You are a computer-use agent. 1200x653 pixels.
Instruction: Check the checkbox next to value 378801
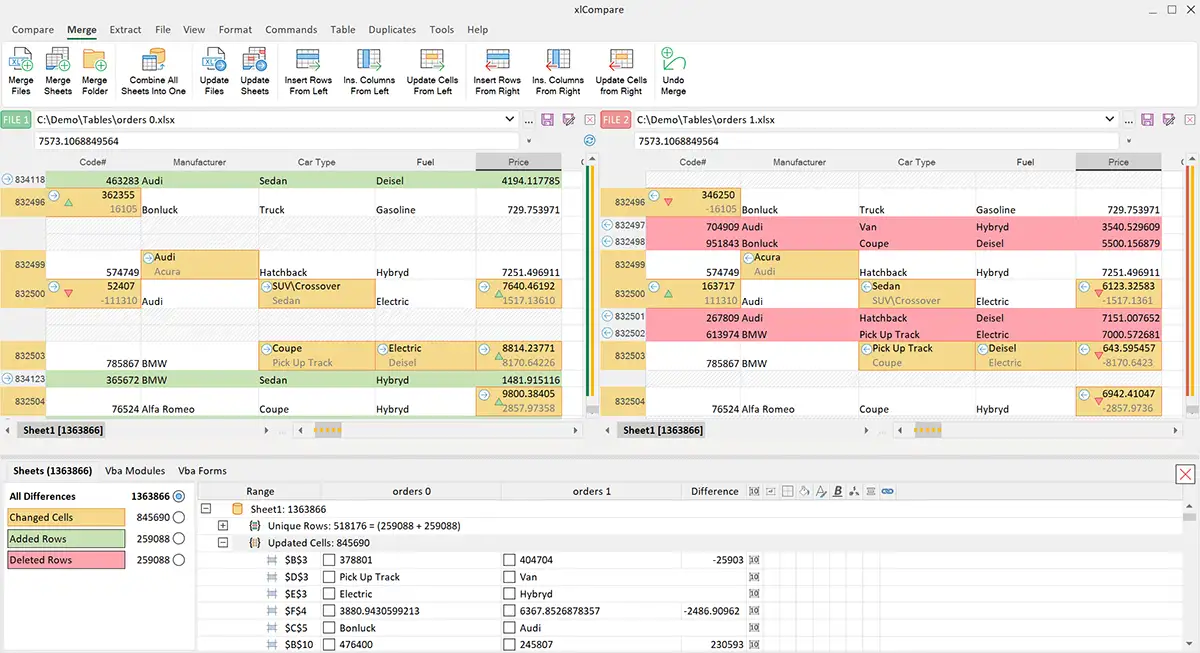pyautogui.click(x=329, y=559)
